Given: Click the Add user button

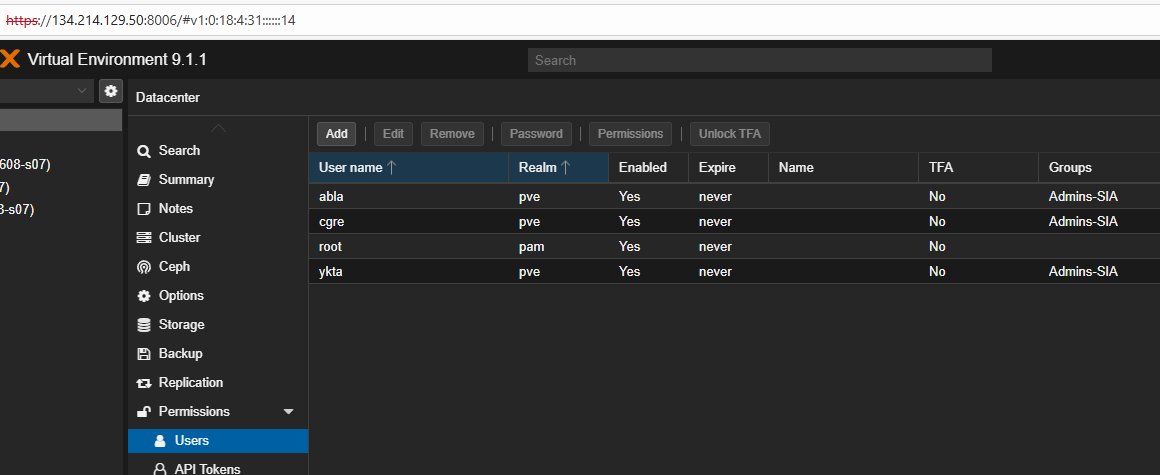Looking at the screenshot, I should click(x=336, y=134).
